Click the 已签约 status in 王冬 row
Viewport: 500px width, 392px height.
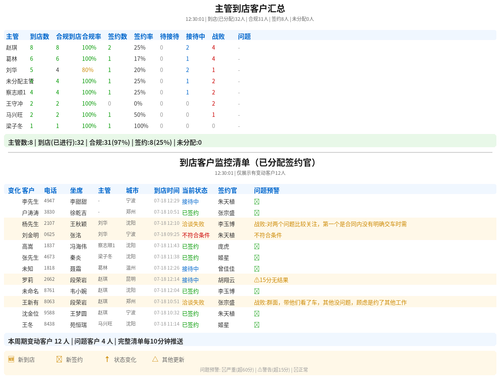click(190, 325)
